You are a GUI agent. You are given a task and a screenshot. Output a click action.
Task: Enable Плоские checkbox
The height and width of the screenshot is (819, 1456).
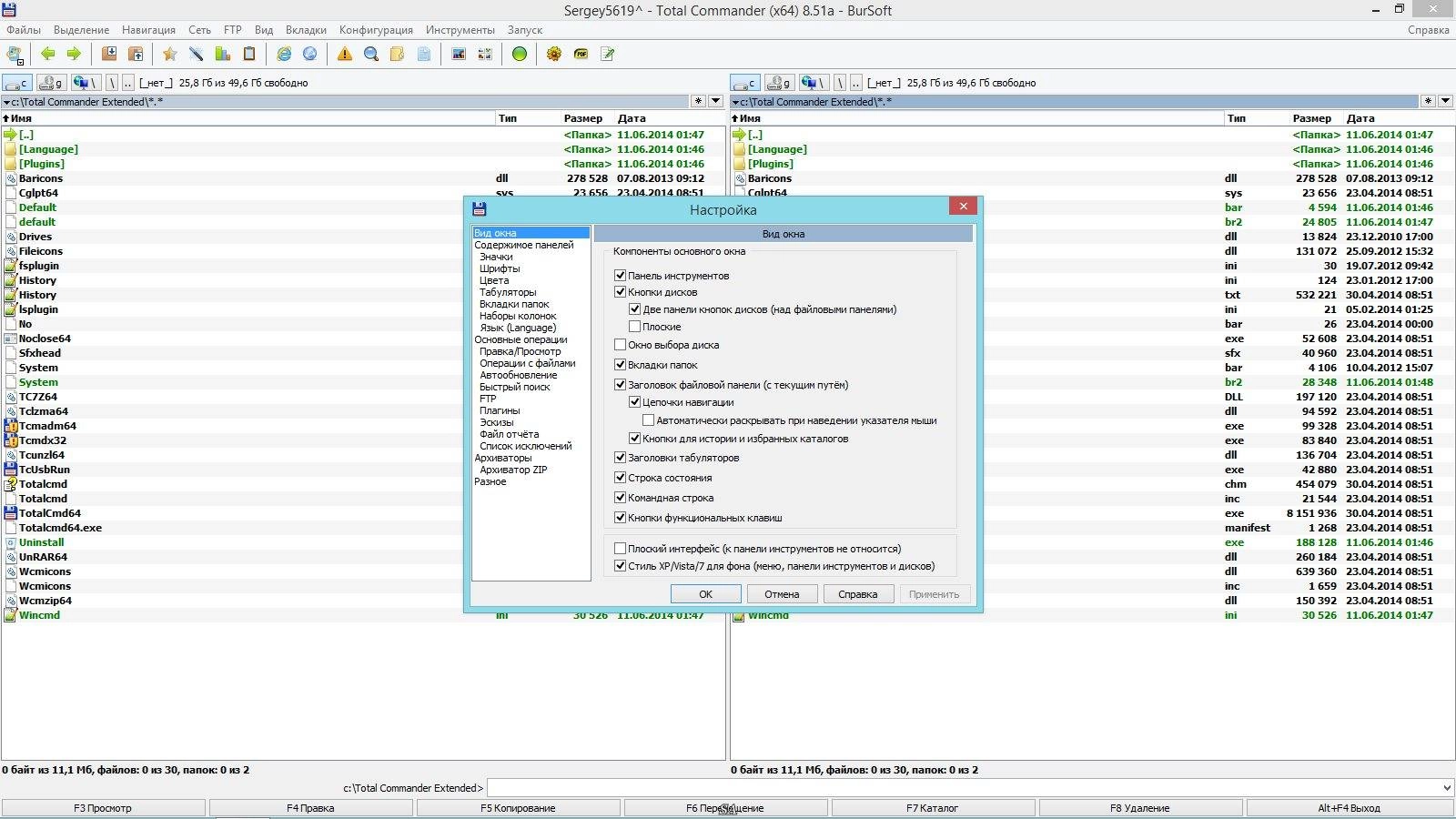[x=635, y=327]
